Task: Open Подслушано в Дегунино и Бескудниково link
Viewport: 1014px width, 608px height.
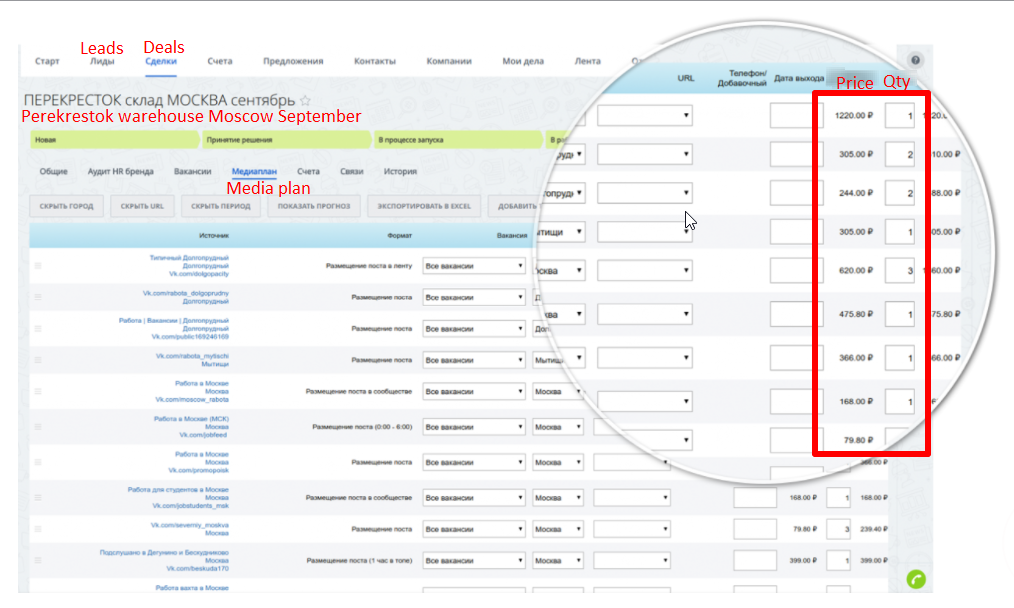Action: [164, 552]
